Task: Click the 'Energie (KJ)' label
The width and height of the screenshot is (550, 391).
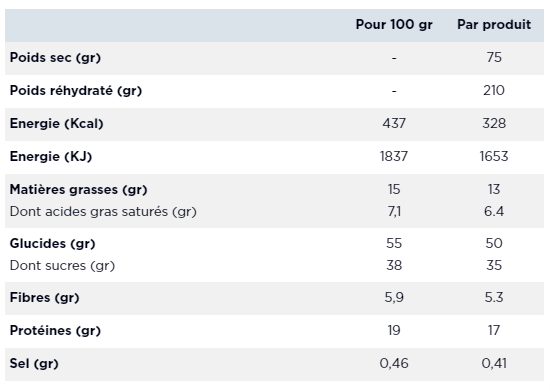Action: 51,156
